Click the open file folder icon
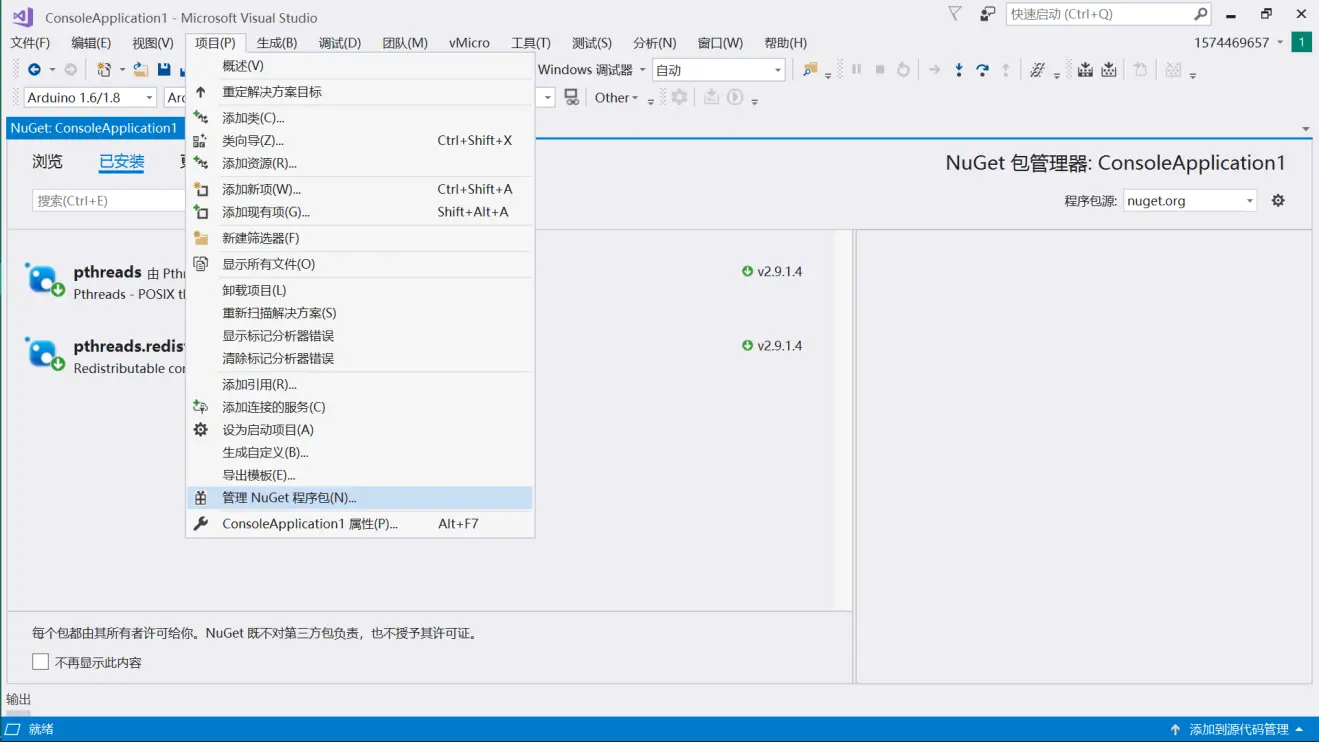Screen dimensions: 1319x742 click(141, 69)
